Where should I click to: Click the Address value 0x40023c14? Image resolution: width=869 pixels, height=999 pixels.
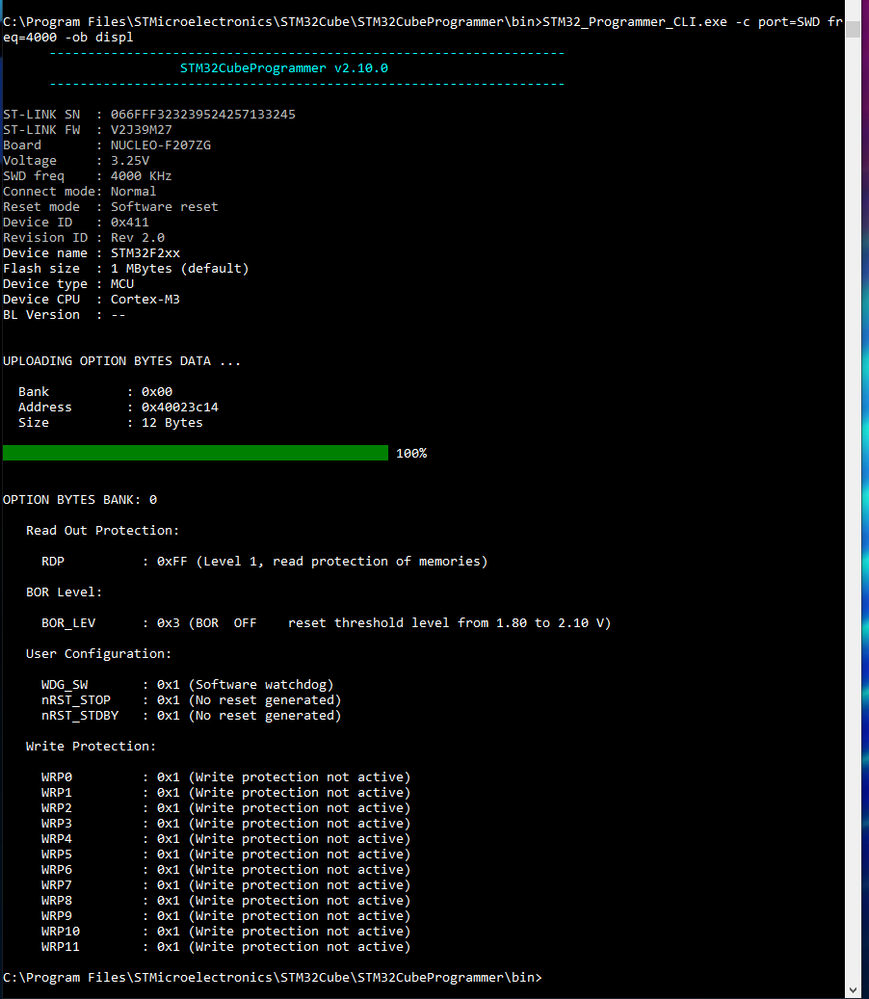(180, 407)
